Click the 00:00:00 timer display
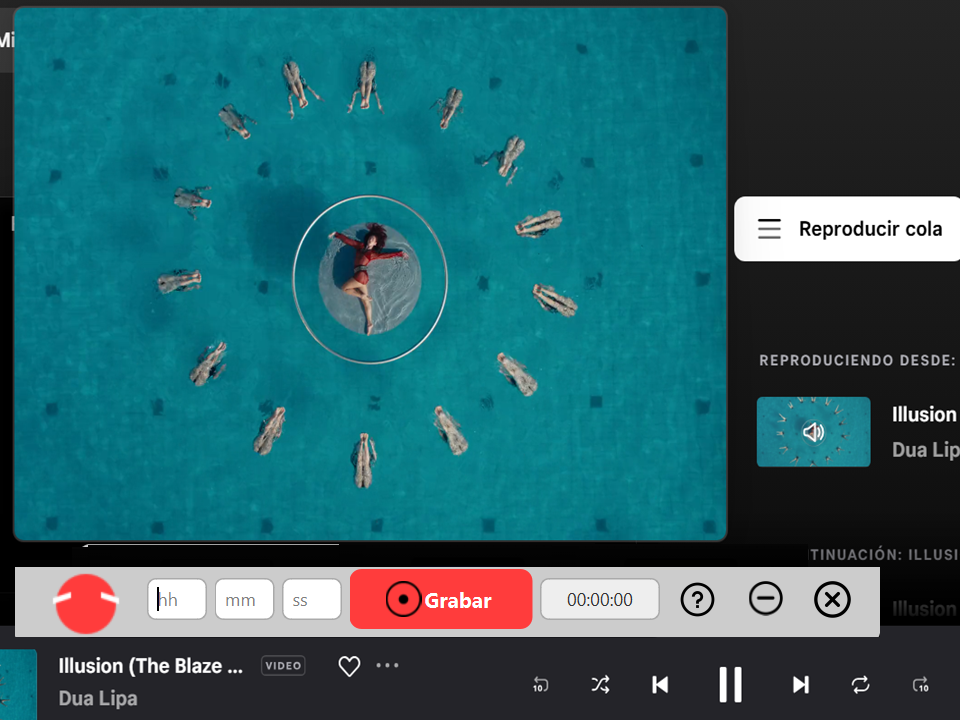This screenshot has height=720, width=960. pos(599,600)
